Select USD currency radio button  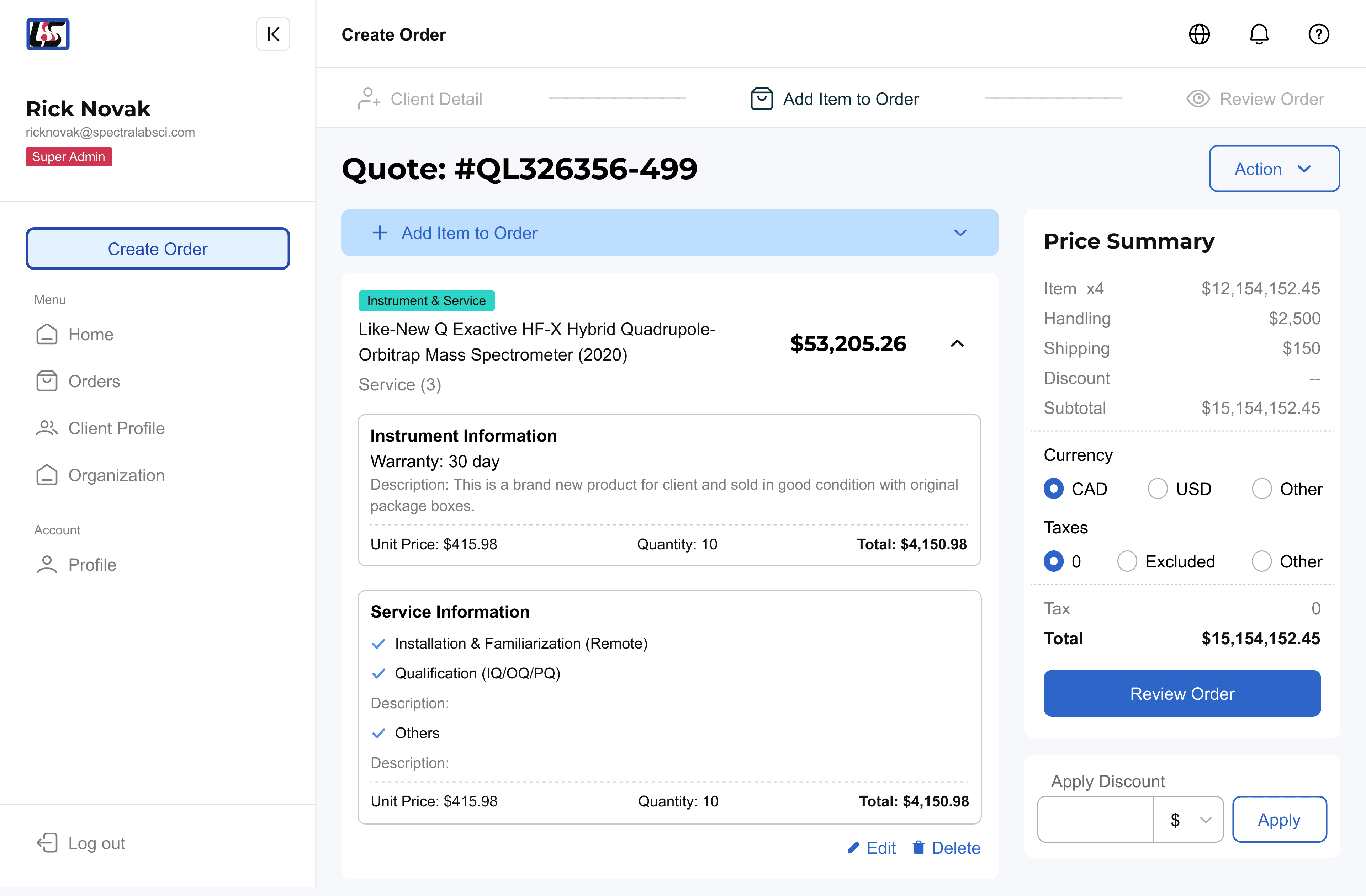click(1157, 489)
